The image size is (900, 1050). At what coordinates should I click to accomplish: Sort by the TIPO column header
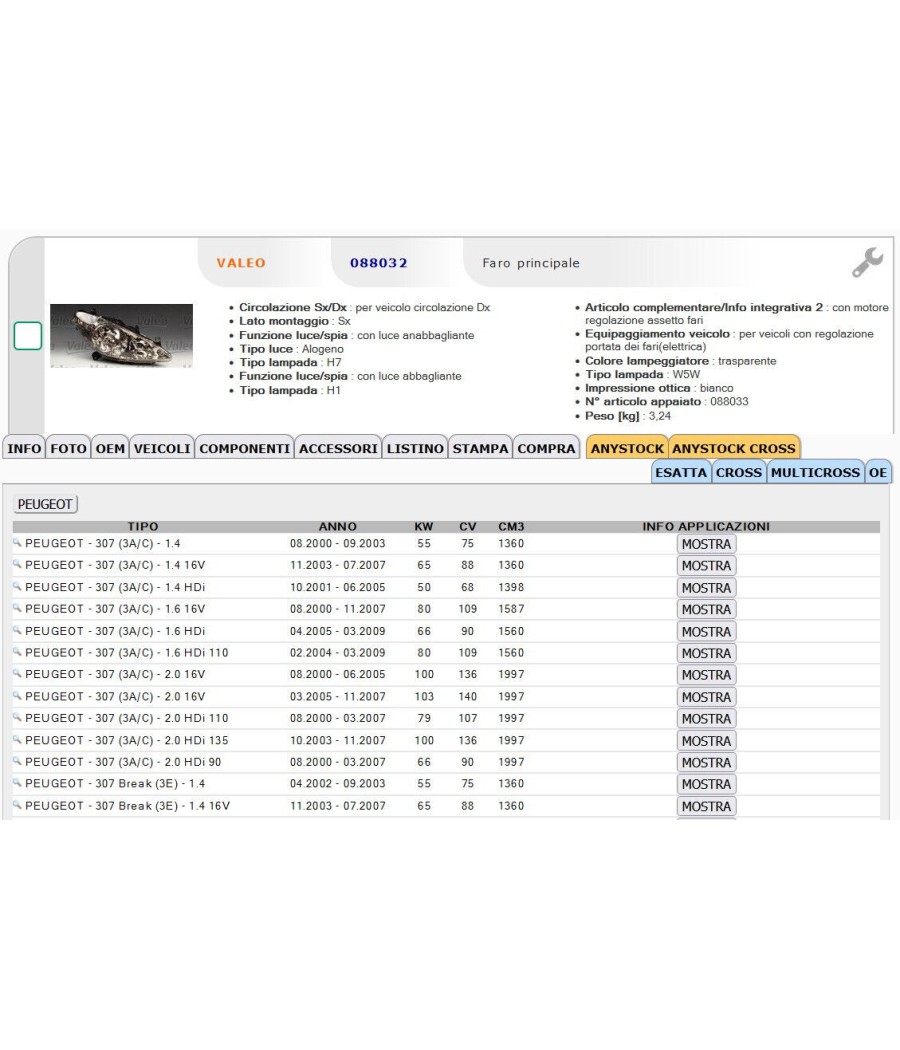tap(143, 526)
